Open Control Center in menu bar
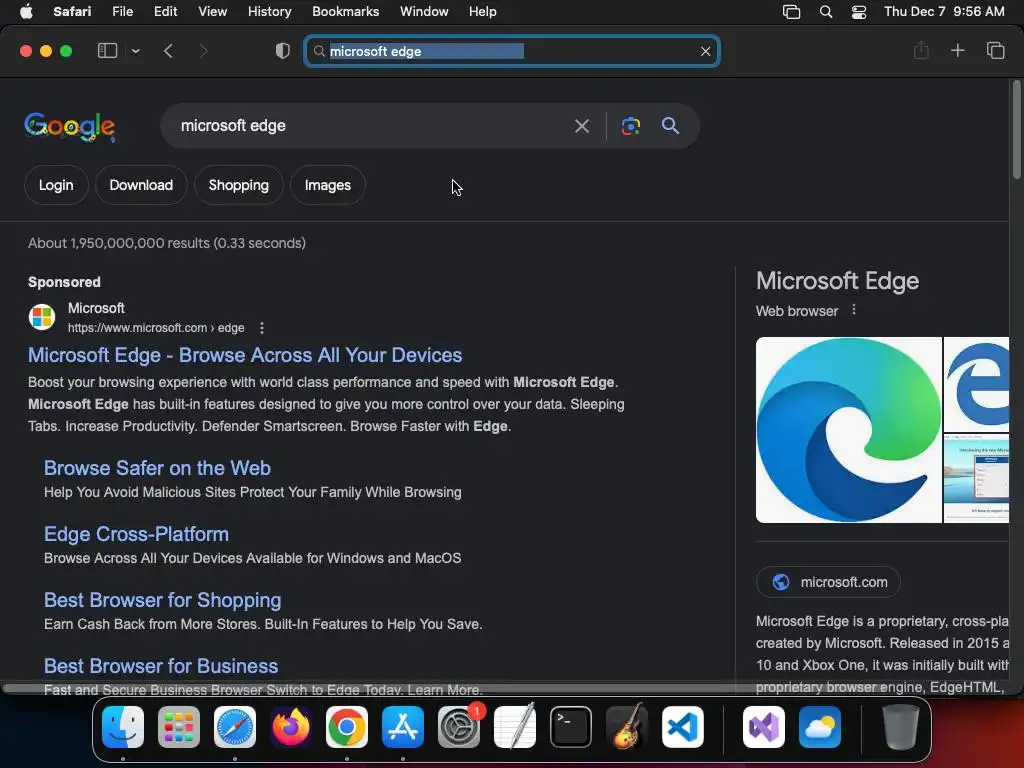 (859, 12)
